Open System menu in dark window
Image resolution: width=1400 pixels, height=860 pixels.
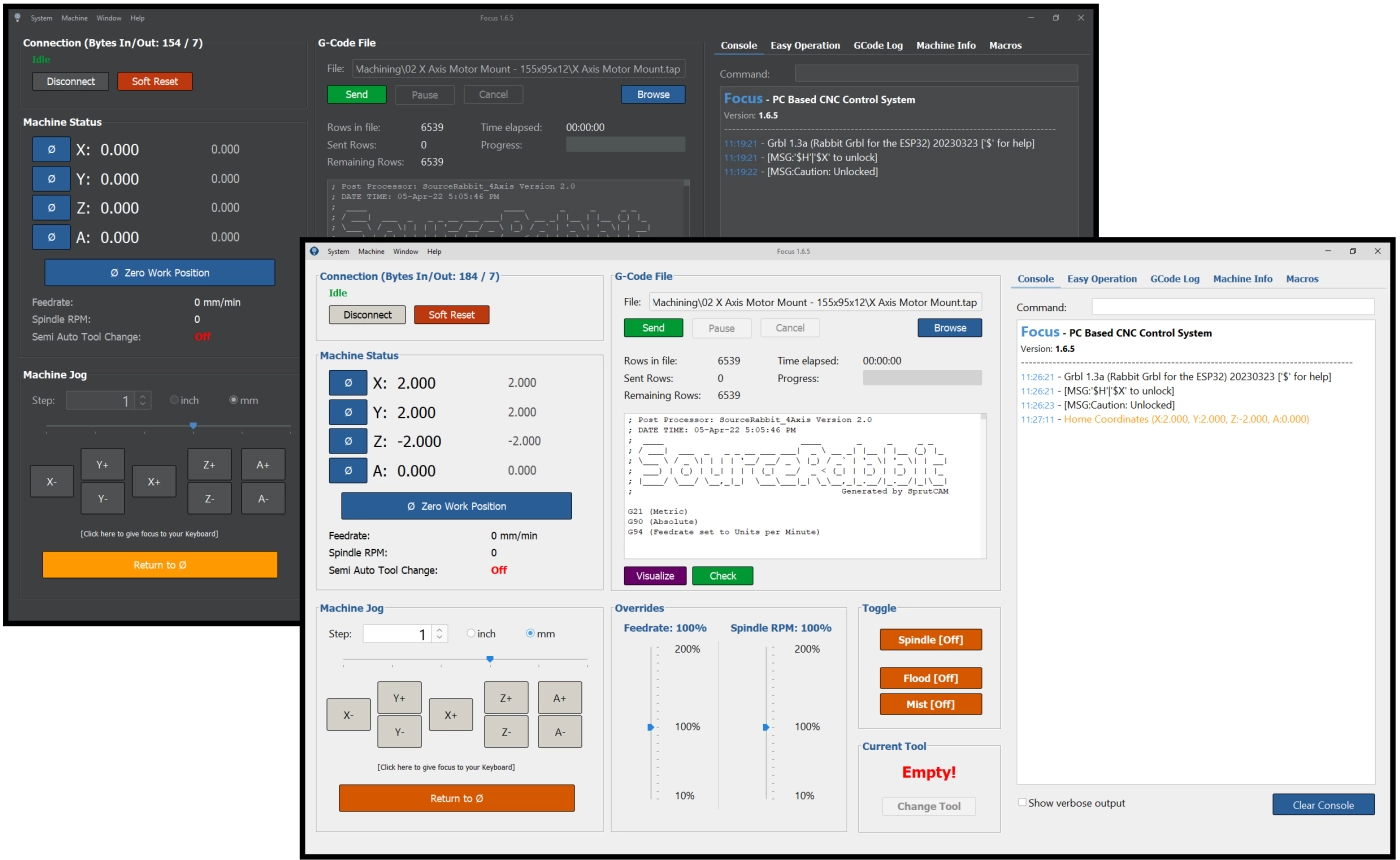point(42,18)
